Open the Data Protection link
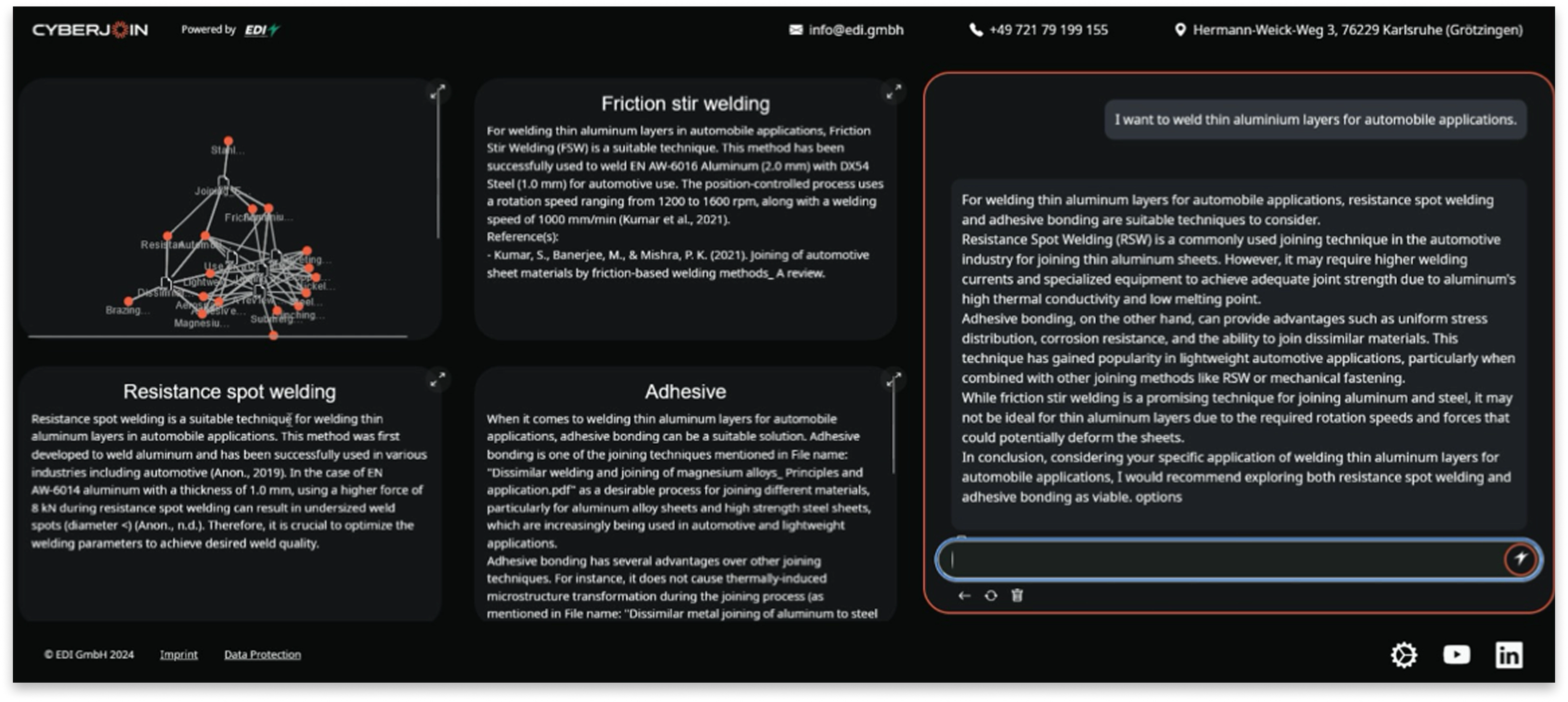Image resolution: width=1568 pixels, height=702 pixels. 262,654
